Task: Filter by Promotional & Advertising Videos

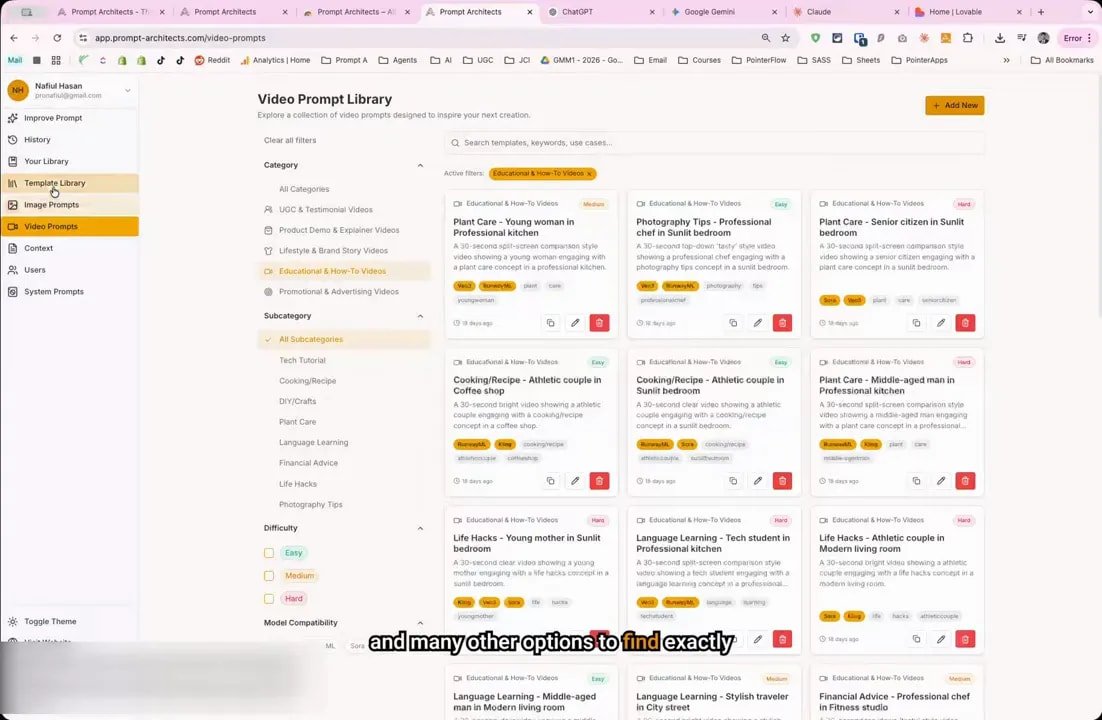Action: point(344,292)
